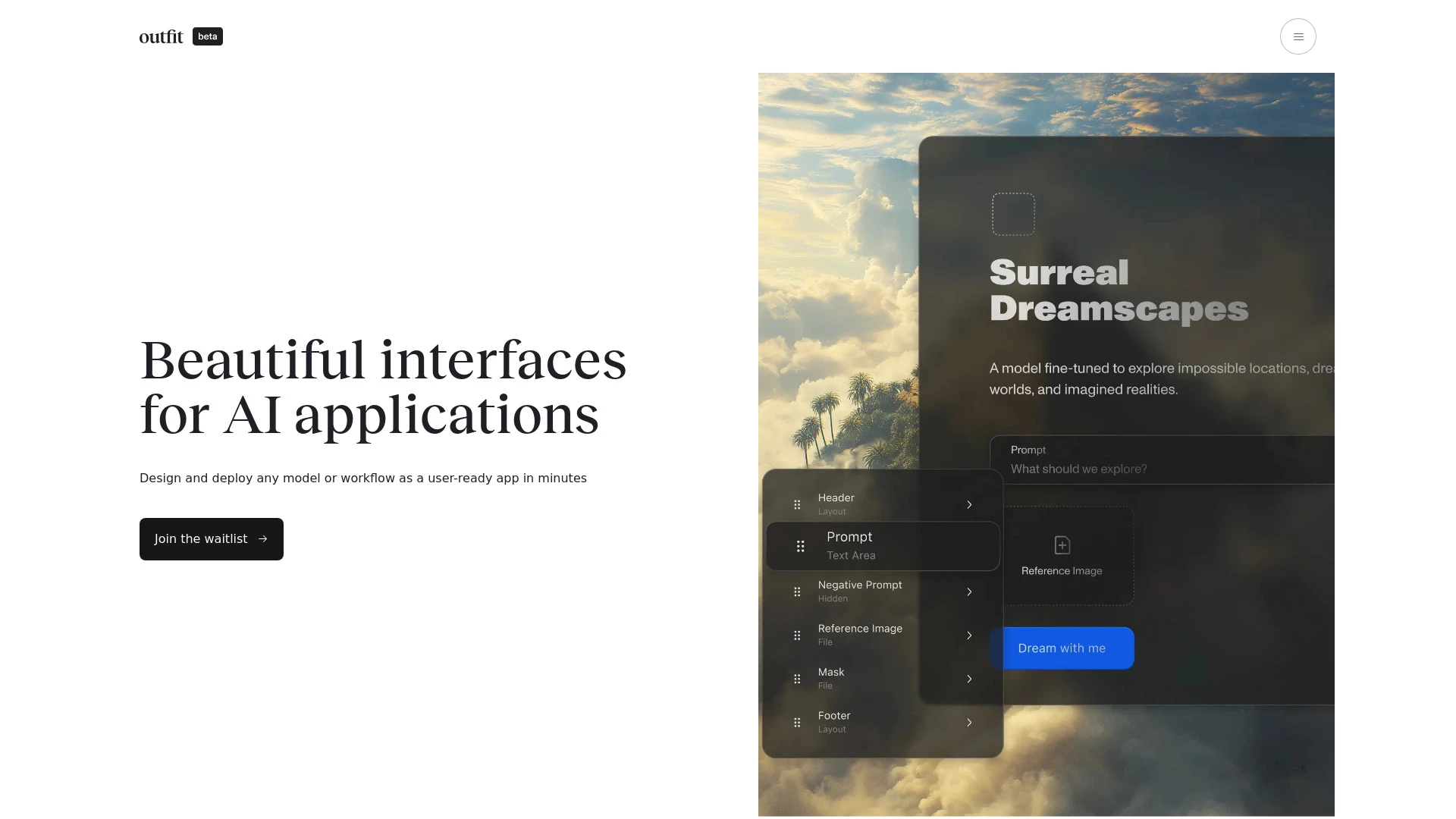Toggle visibility of Negative Prompt field
Viewport: 1456px width, 819px height.
(968, 591)
